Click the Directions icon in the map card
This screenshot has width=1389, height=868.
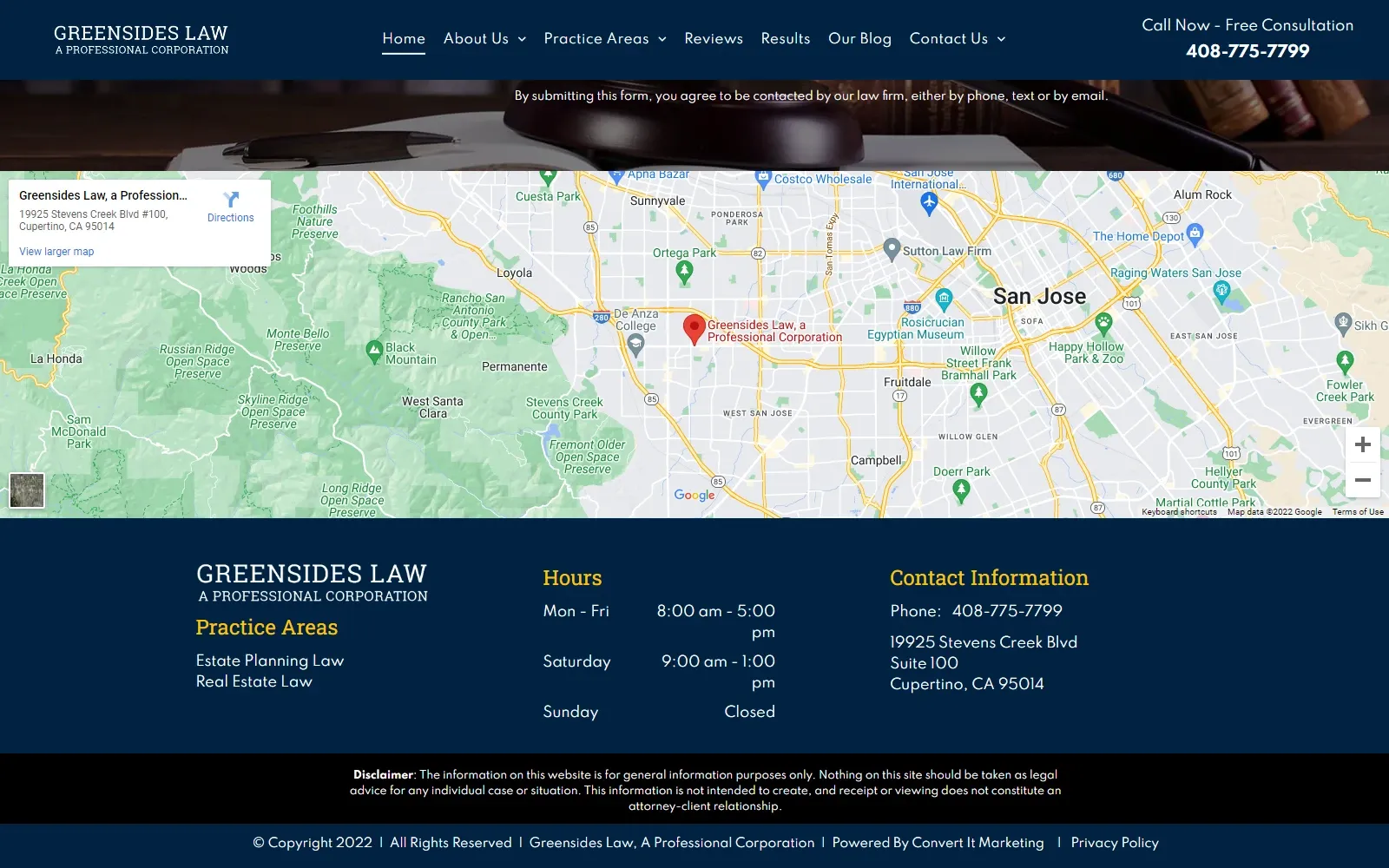[230, 201]
